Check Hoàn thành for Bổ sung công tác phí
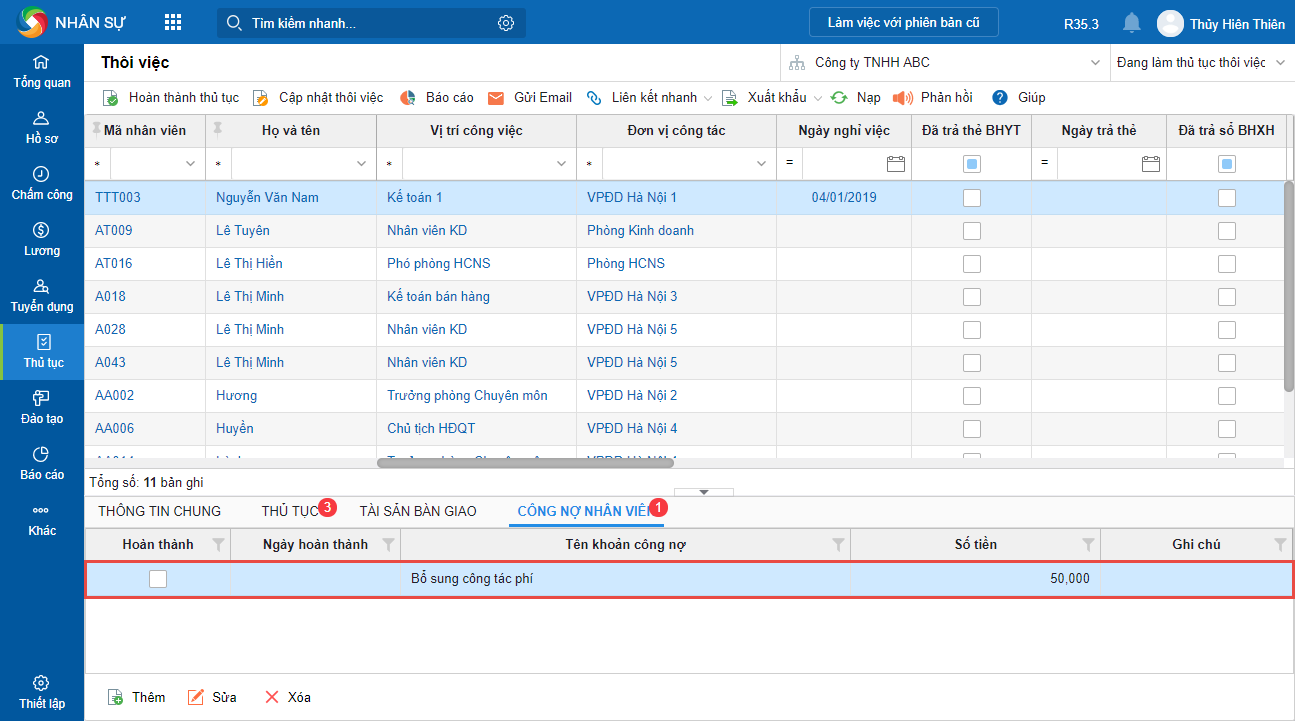 (x=158, y=578)
